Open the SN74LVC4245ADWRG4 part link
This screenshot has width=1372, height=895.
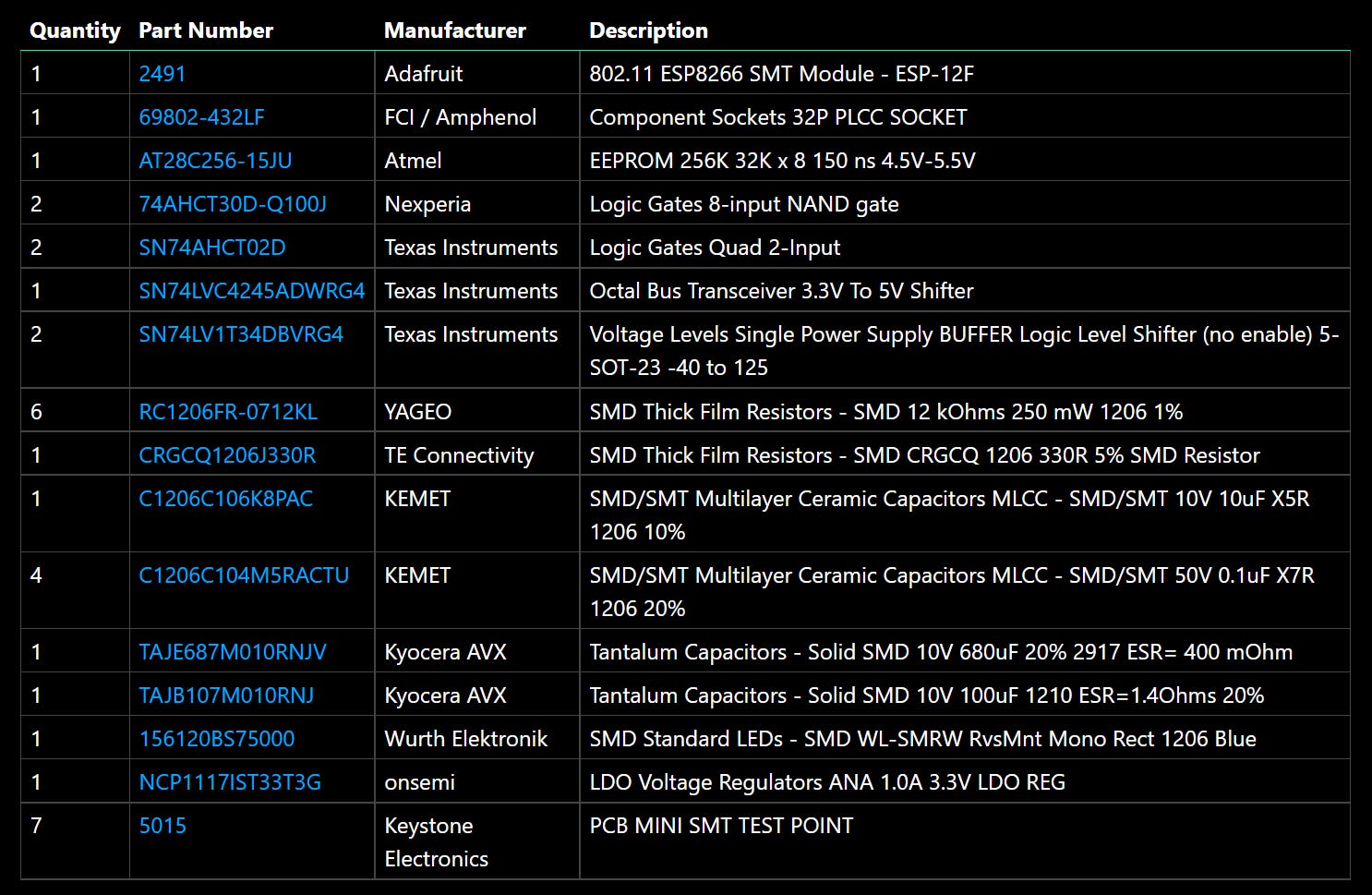click(x=252, y=291)
